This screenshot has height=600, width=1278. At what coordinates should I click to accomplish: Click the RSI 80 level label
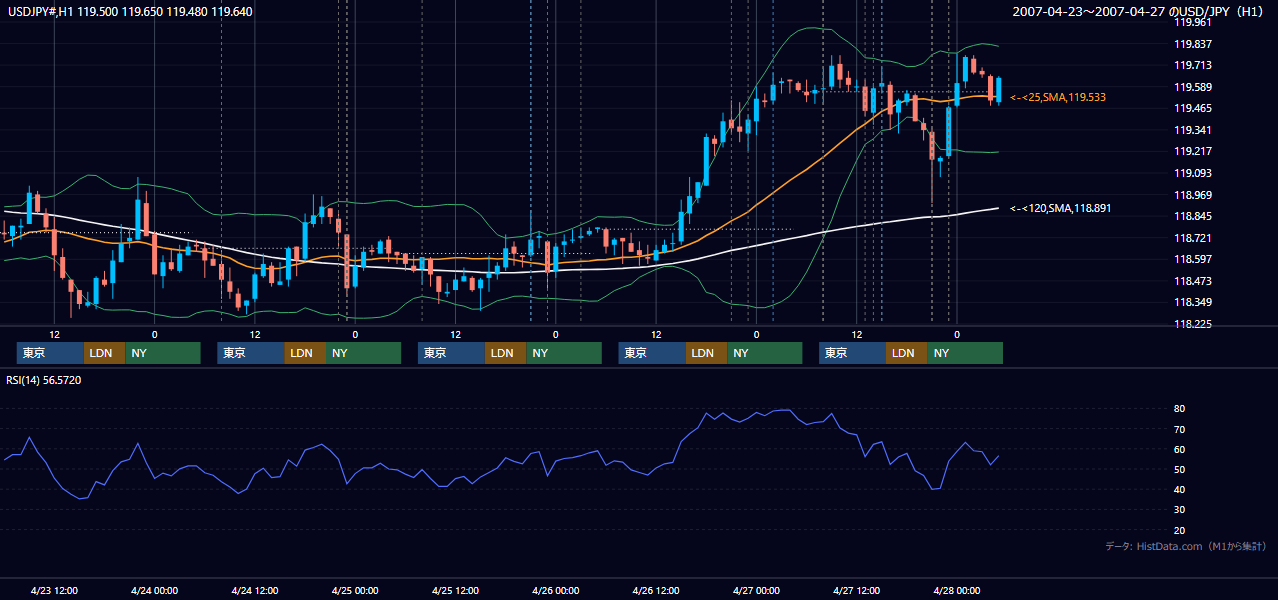pyautogui.click(x=1180, y=409)
